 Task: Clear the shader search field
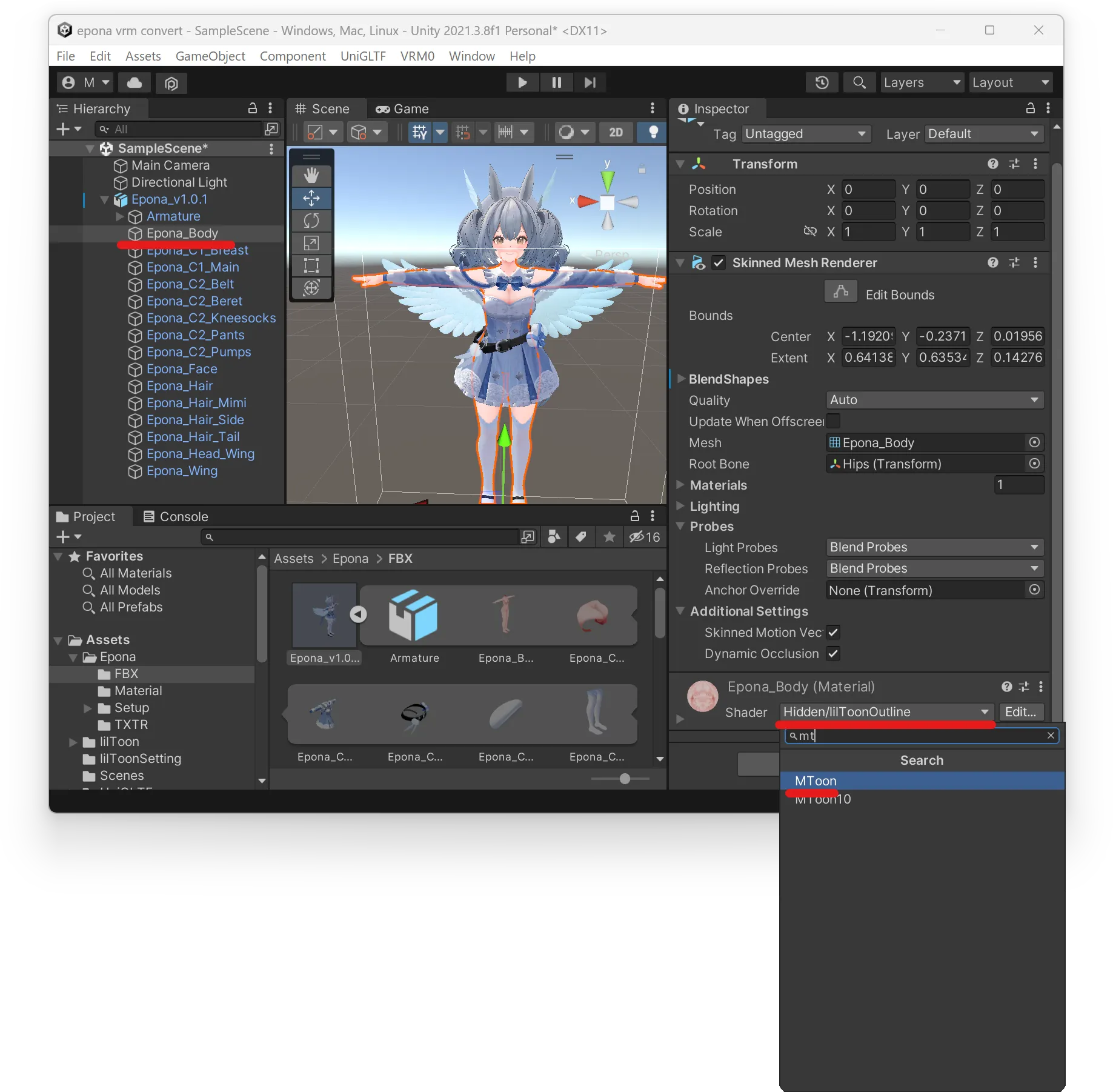click(1051, 735)
